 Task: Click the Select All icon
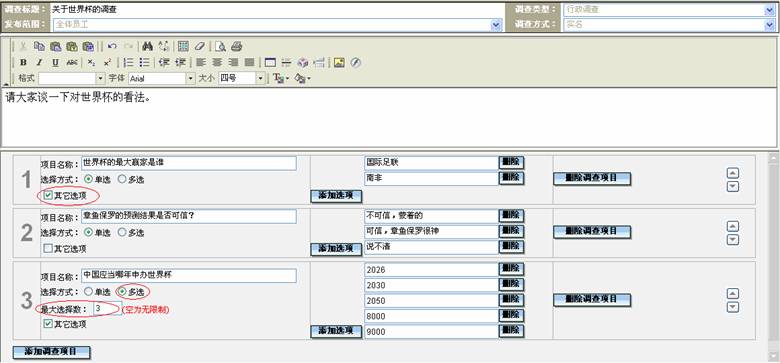pos(183,46)
